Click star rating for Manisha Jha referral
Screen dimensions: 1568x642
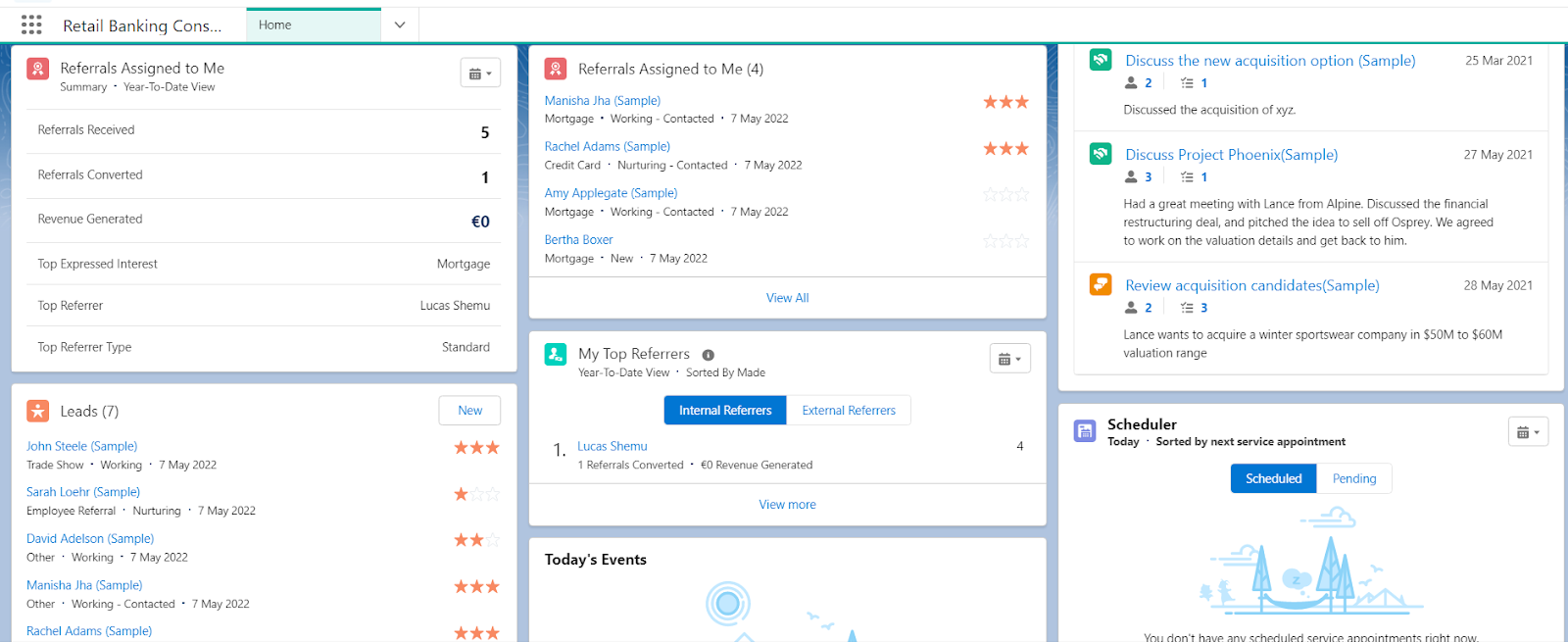1006,102
